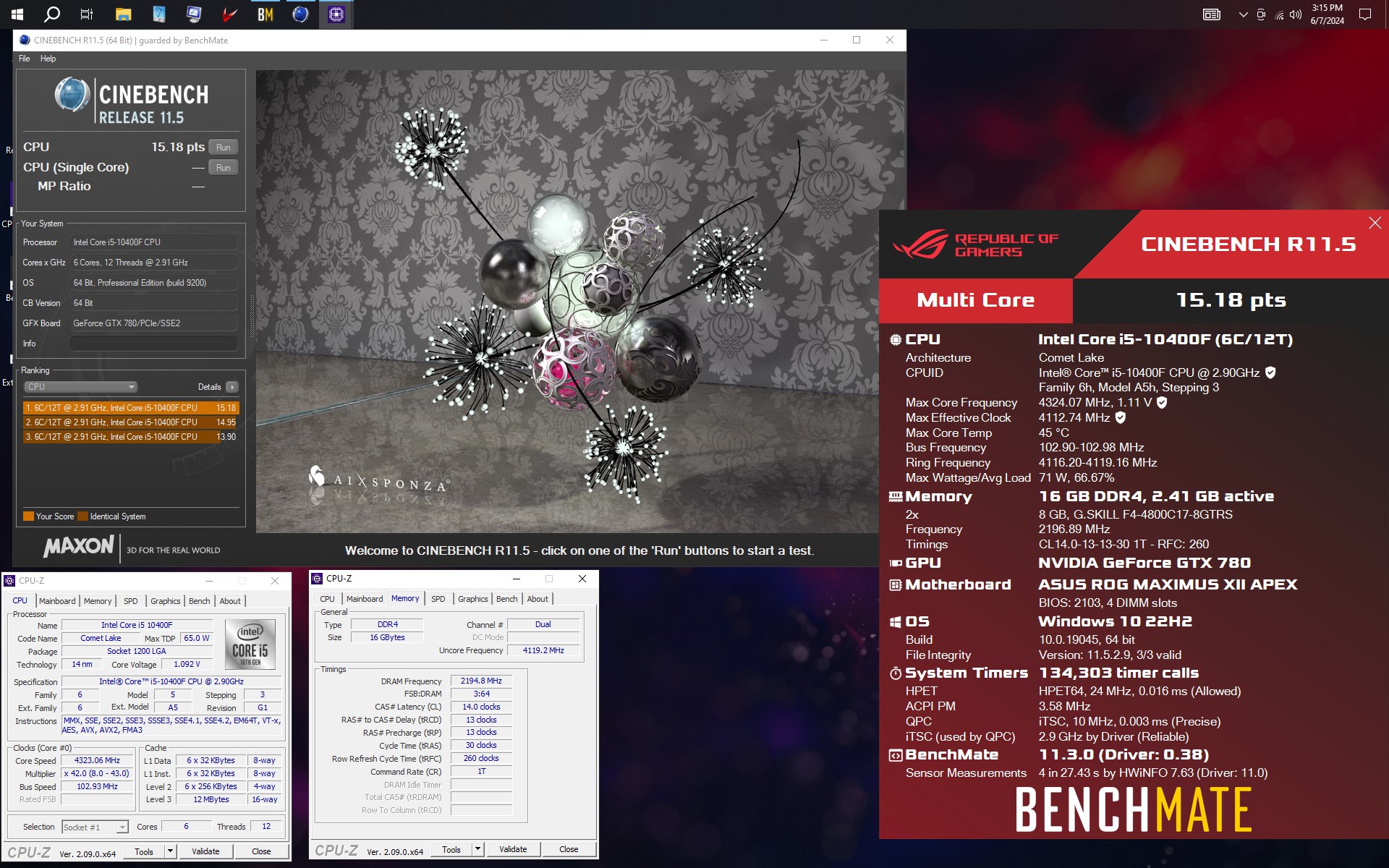
Task: Open Bench tab in left CPU-Z
Action: pyautogui.click(x=199, y=601)
